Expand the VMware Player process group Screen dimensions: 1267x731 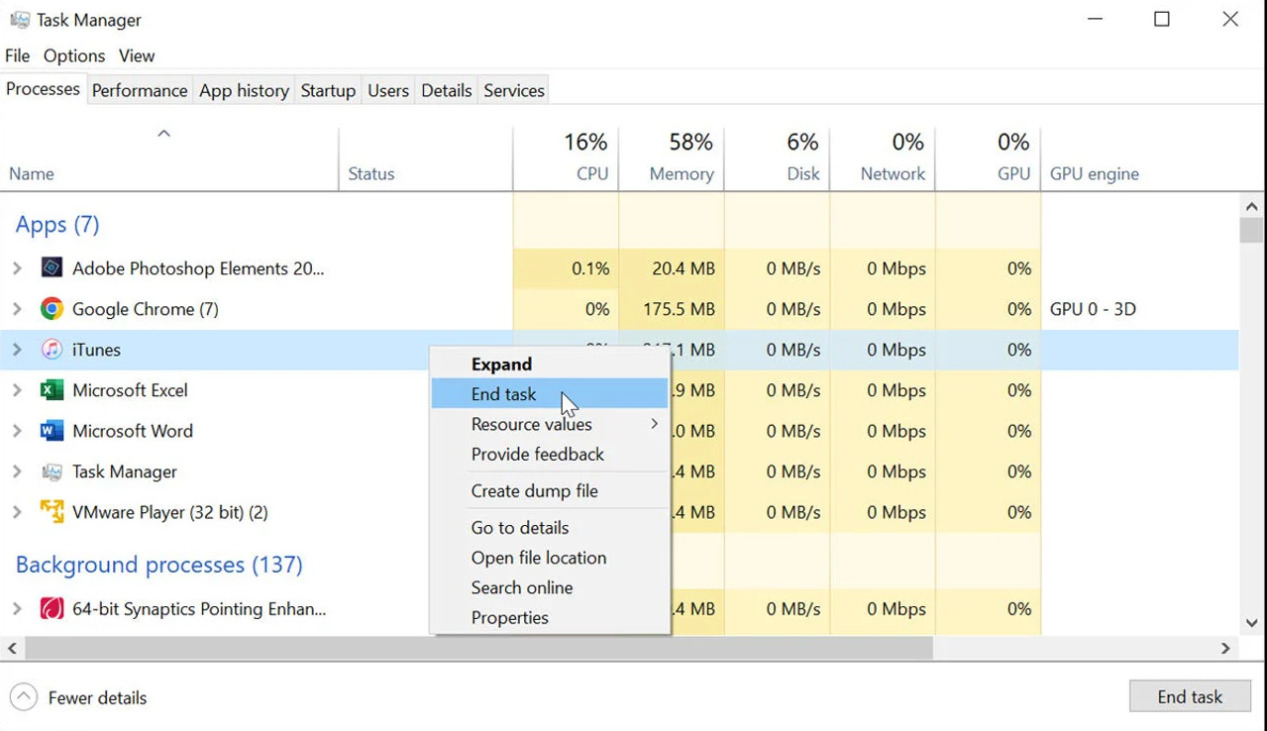tap(17, 512)
